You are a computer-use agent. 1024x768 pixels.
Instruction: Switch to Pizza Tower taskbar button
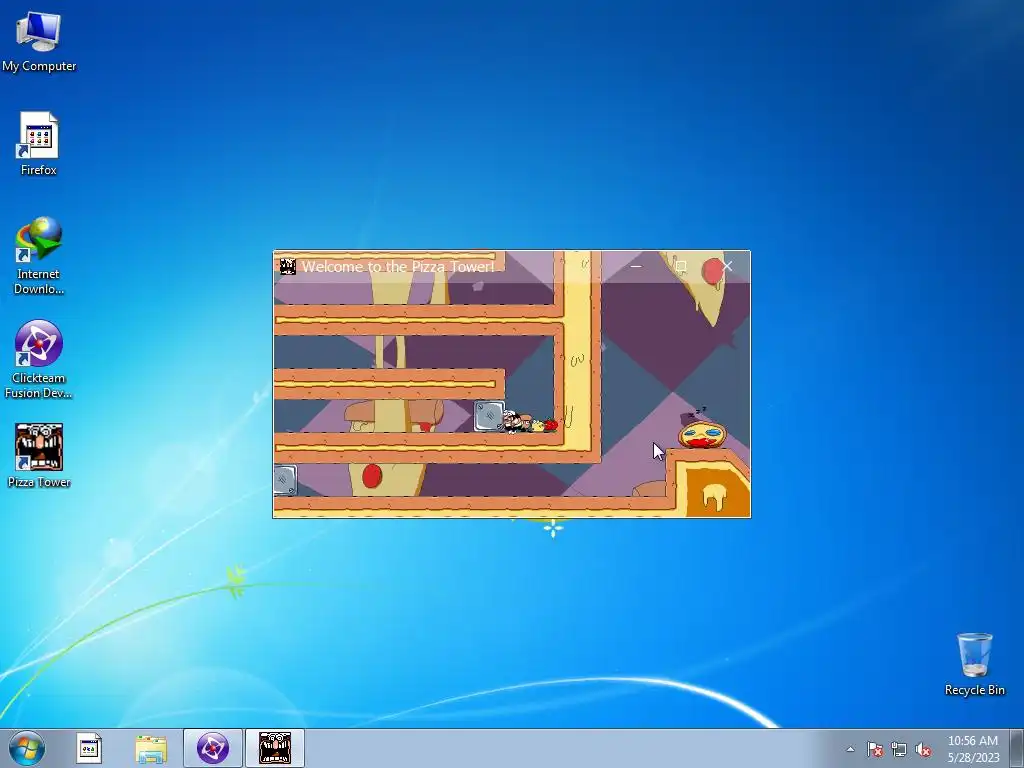pos(275,748)
